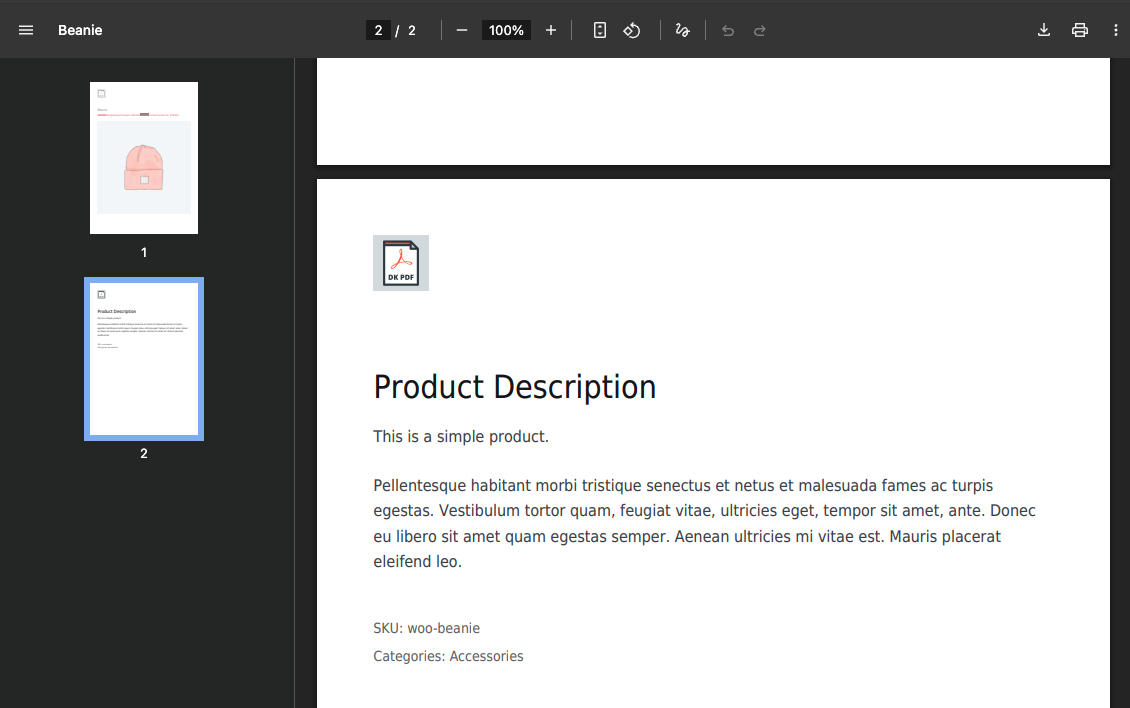Click the thumbnail label number 2
Image resolution: width=1130 pixels, height=708 pixels.
pos(144,453)
